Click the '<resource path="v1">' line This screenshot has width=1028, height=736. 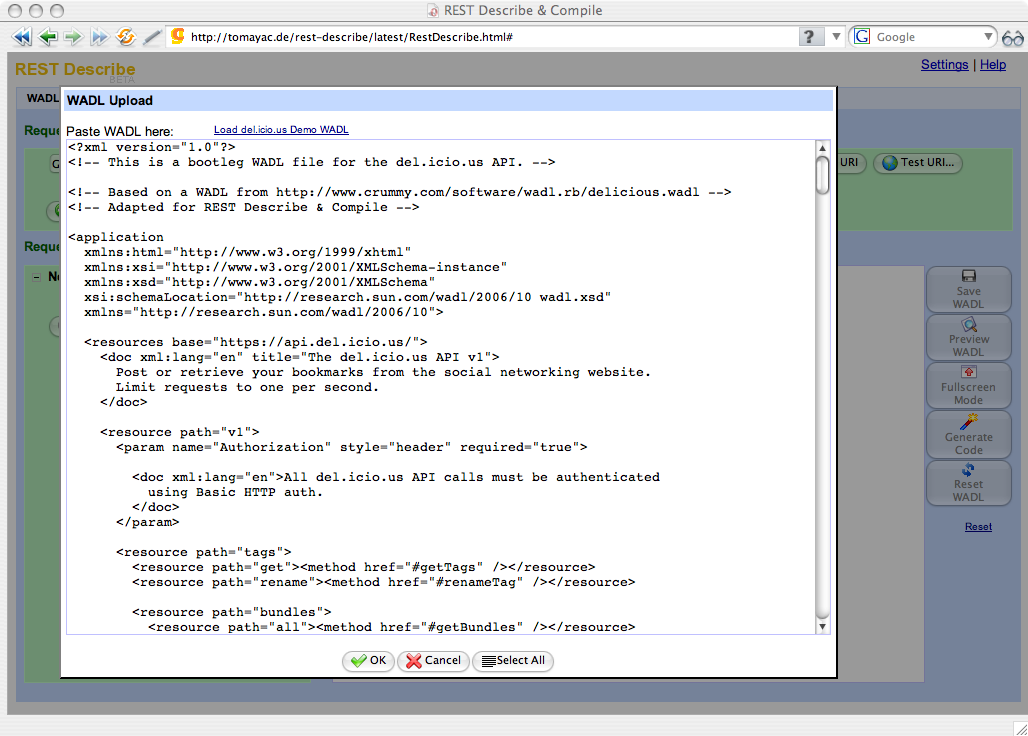pos(180,433)
